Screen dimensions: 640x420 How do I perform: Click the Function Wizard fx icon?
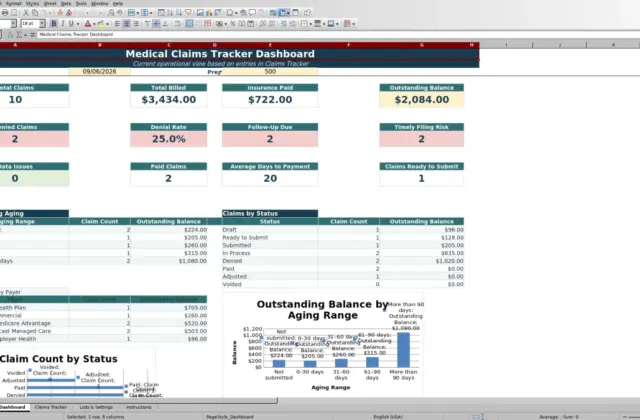(x=11, y=35)
